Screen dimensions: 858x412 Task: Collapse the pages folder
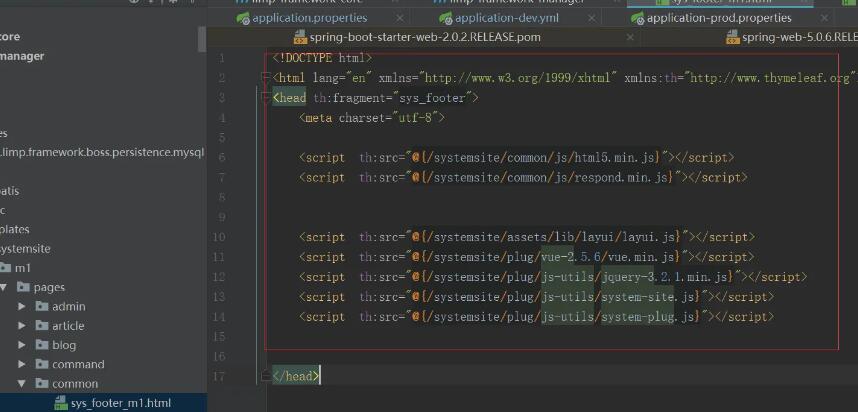pos(5,288)
